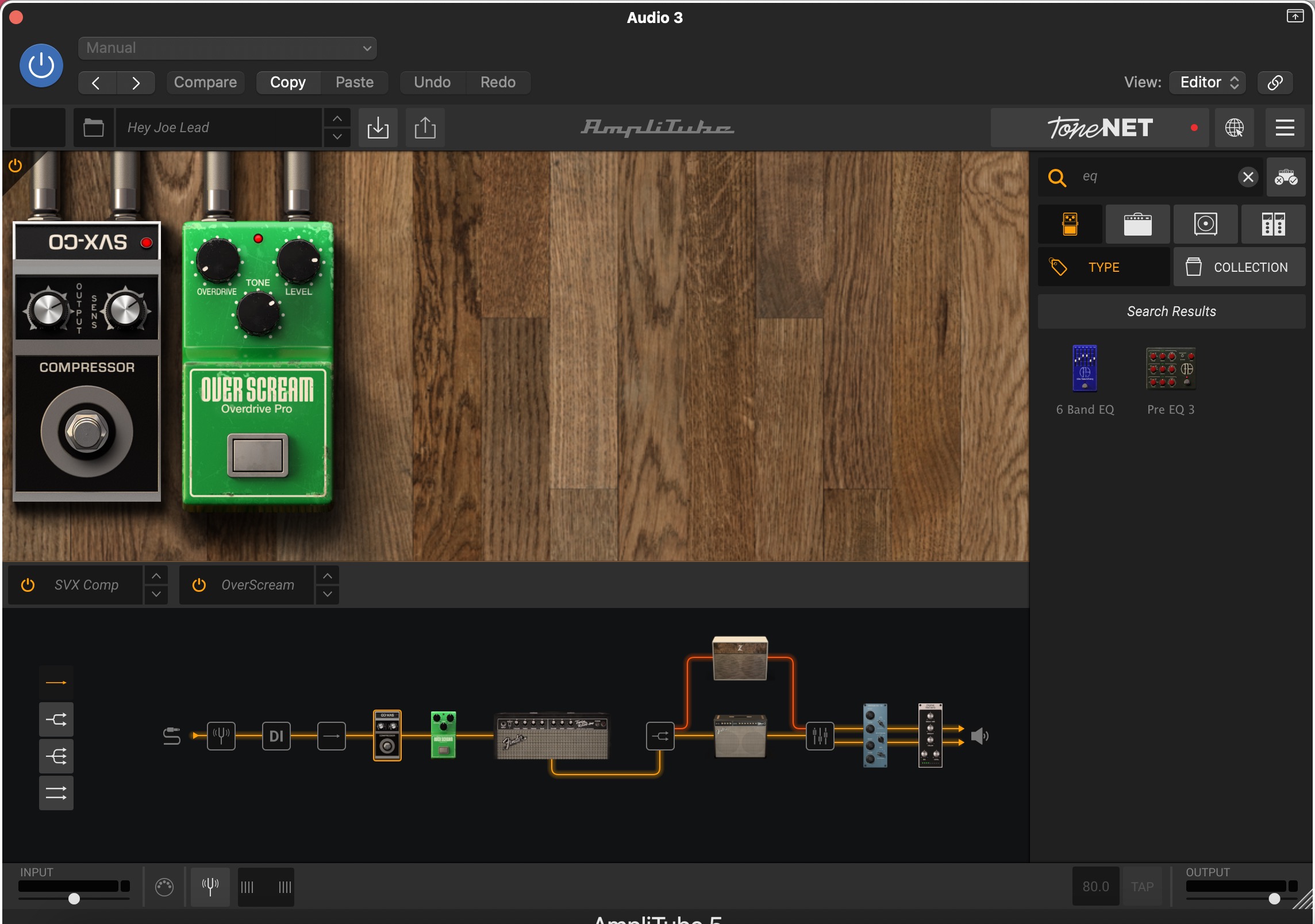The height and width of the screenshot is (924, 1315).
Task: Open the ToneNET panel
Action: point(1099,127)
